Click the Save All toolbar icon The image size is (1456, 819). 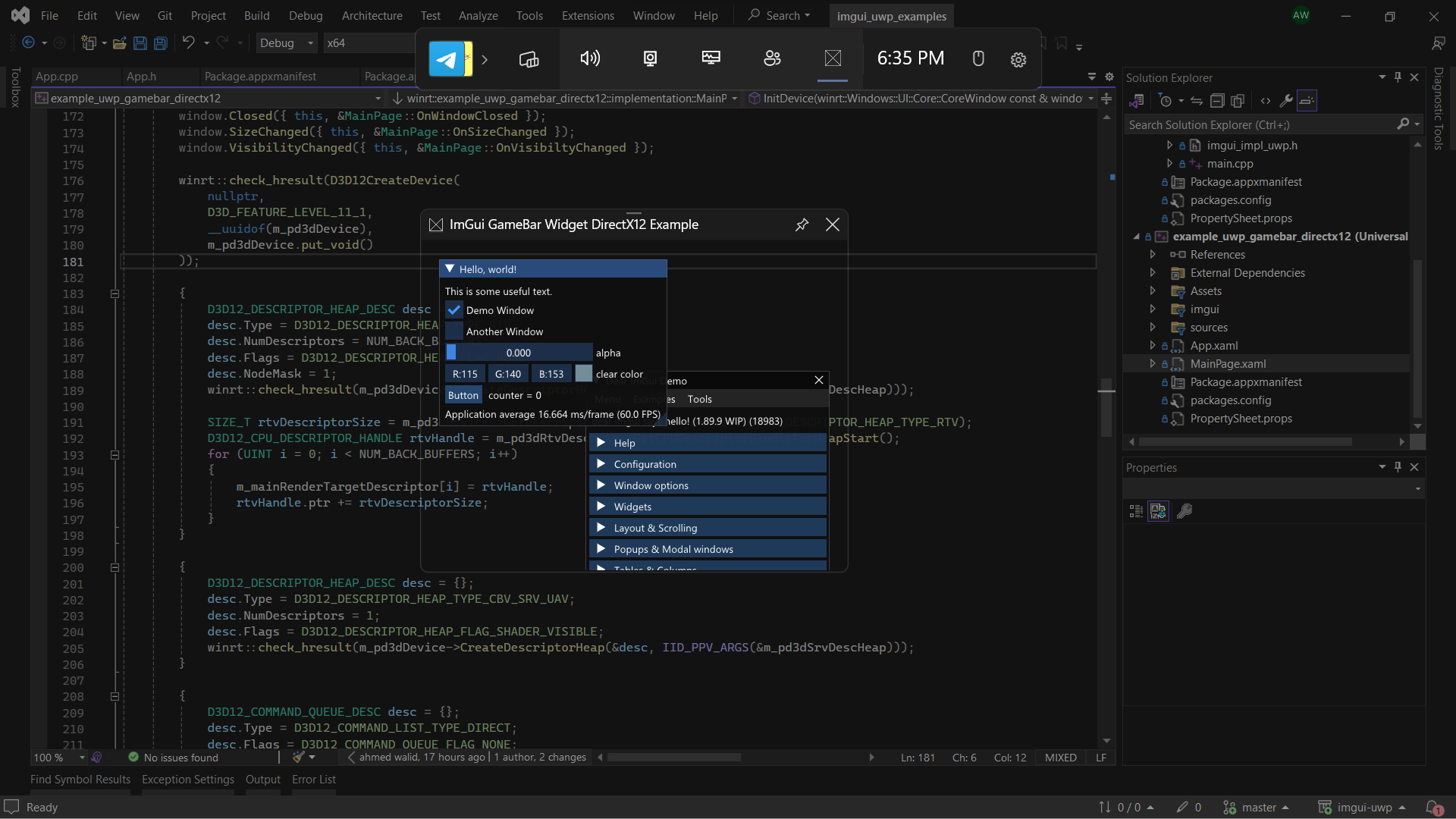click(160, 43)
